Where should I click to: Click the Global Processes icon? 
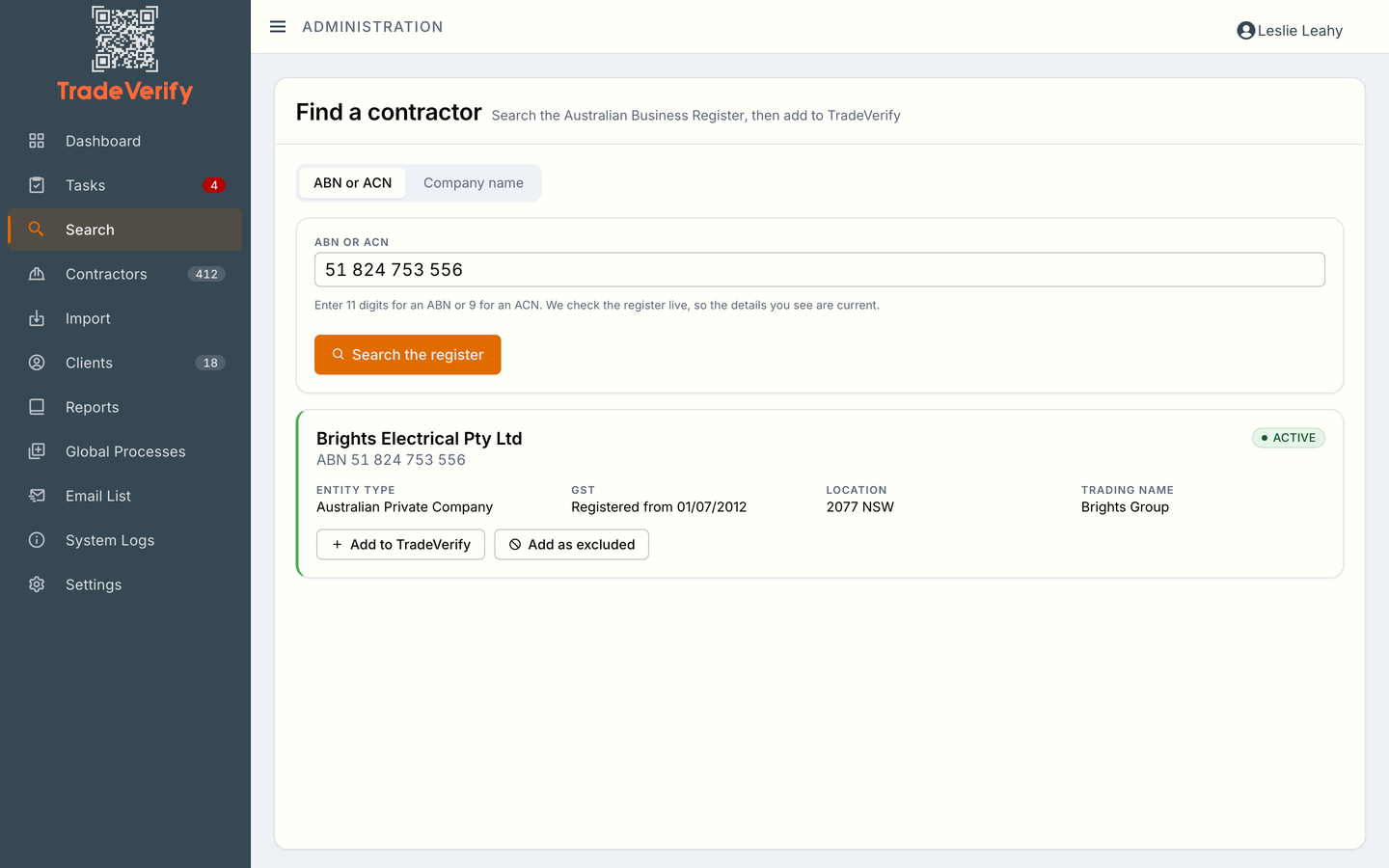click(x=37, y=451)
